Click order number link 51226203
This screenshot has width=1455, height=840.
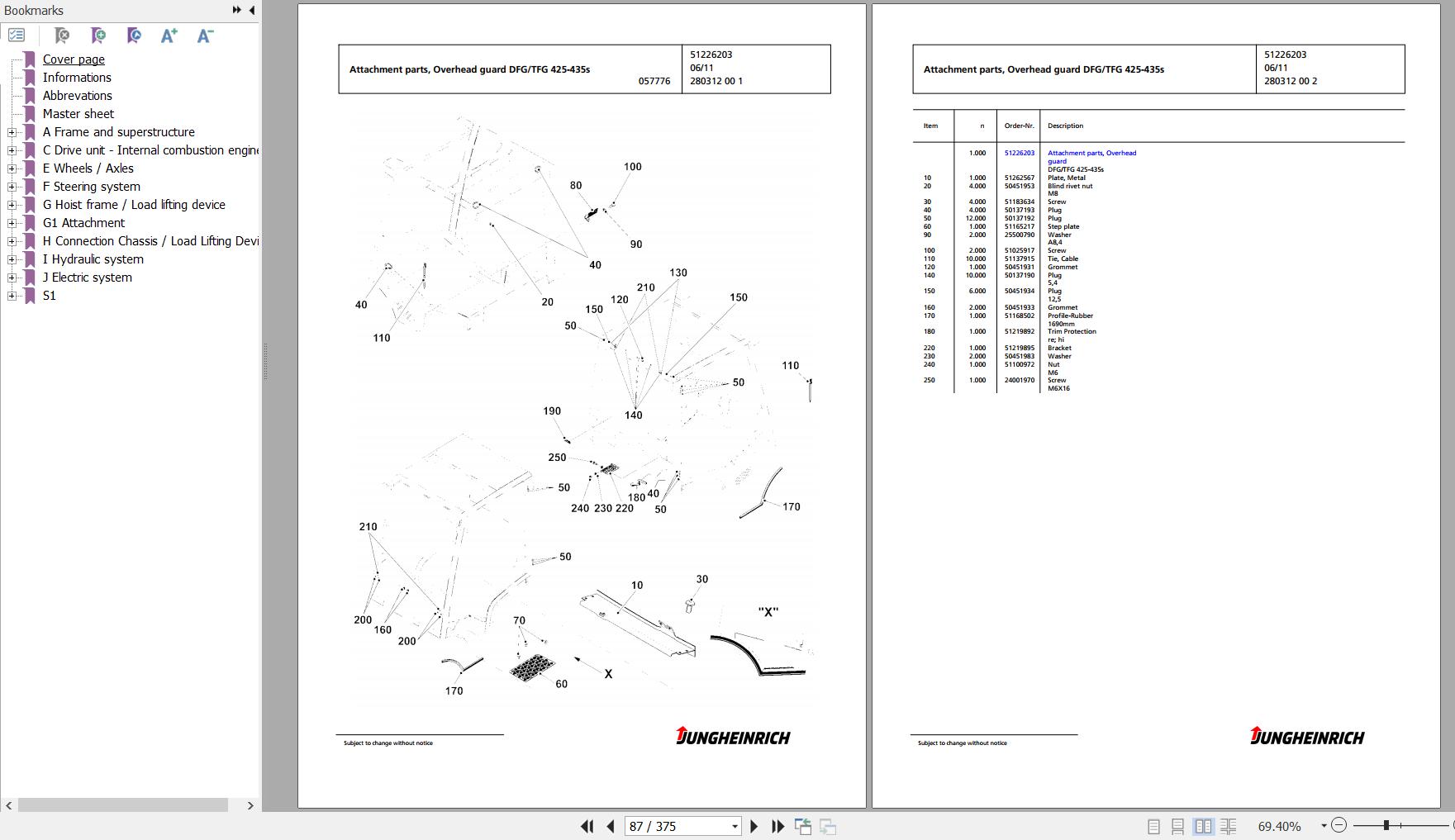tap(1019, 153)
